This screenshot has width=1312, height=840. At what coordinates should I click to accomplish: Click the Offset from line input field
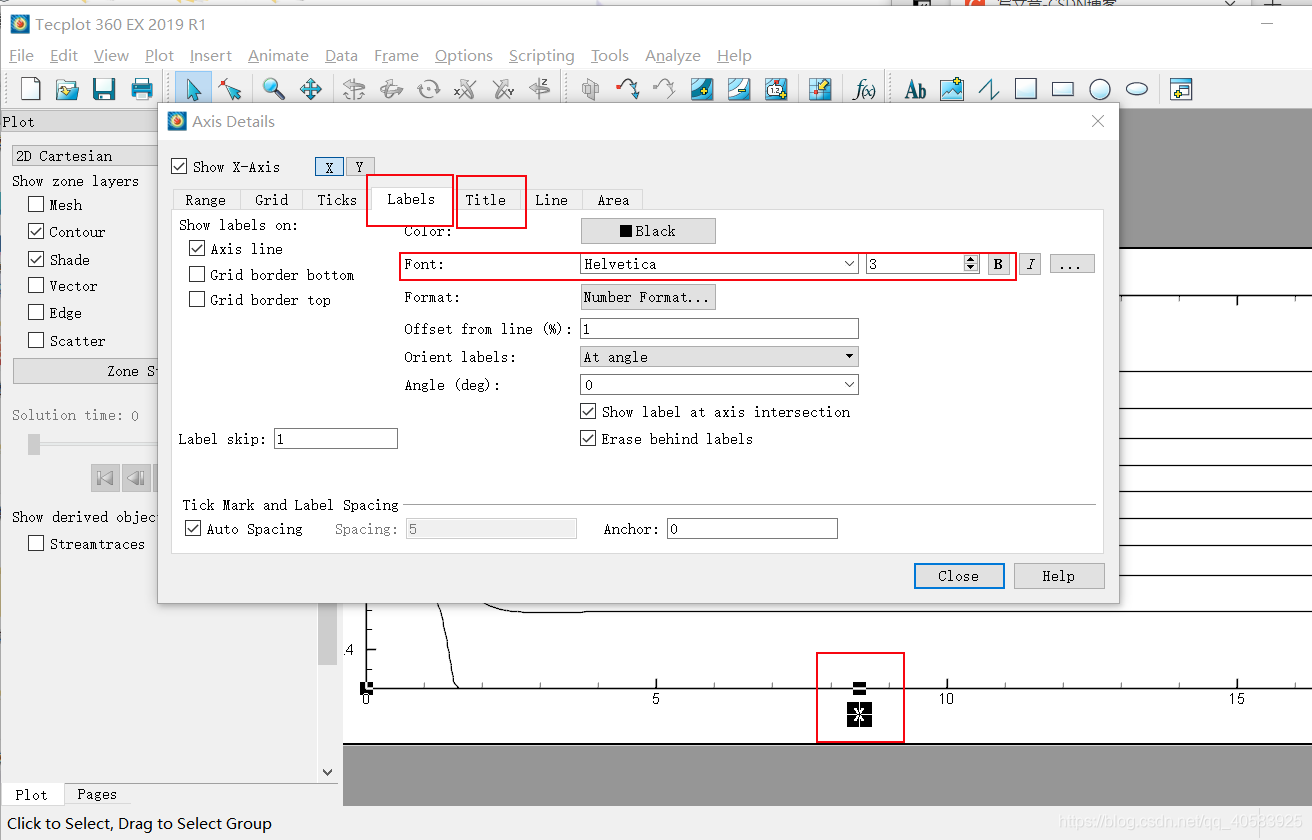719,328
